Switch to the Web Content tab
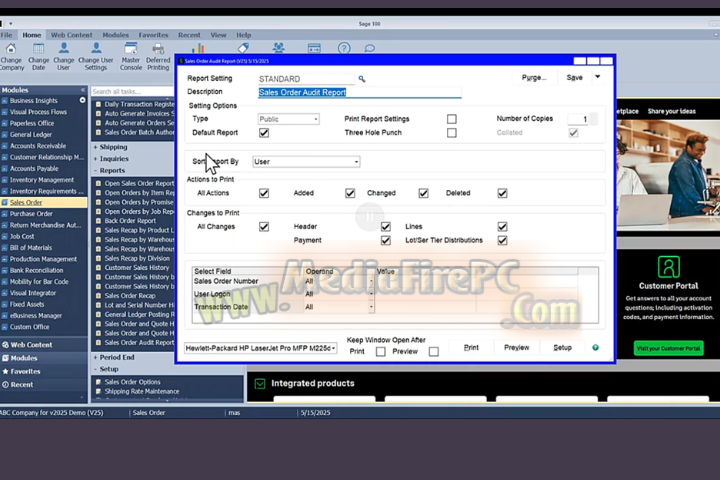720x480 pixels. [72, 35]
